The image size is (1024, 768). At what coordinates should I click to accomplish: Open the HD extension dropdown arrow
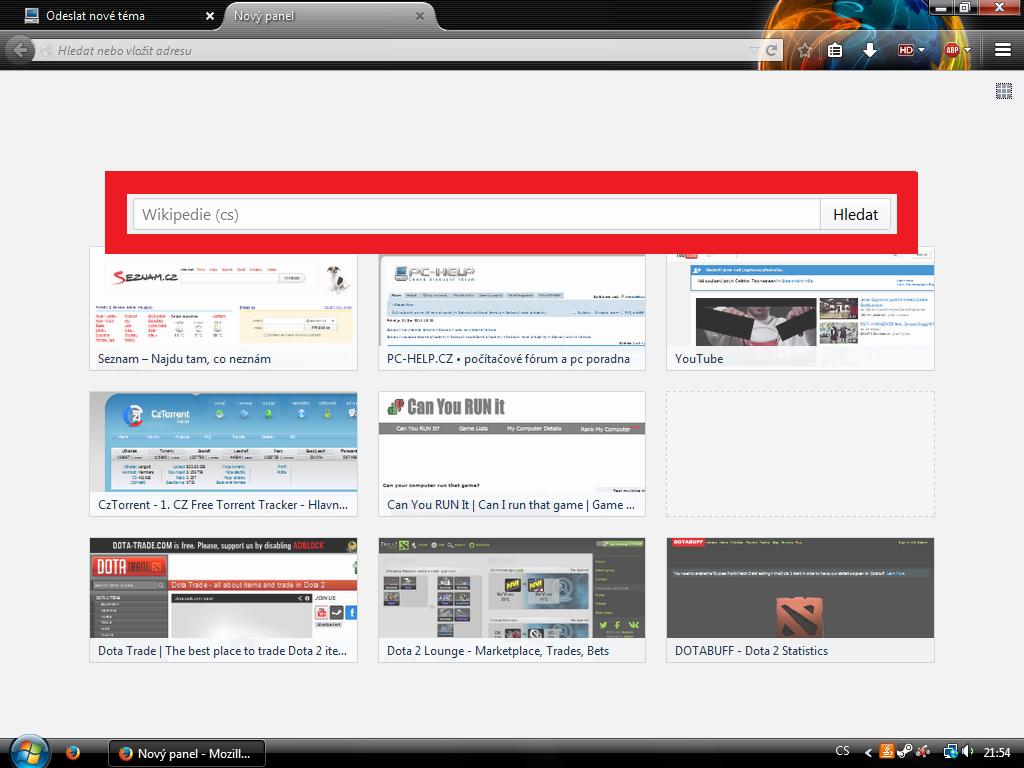(x=921, y=50)
